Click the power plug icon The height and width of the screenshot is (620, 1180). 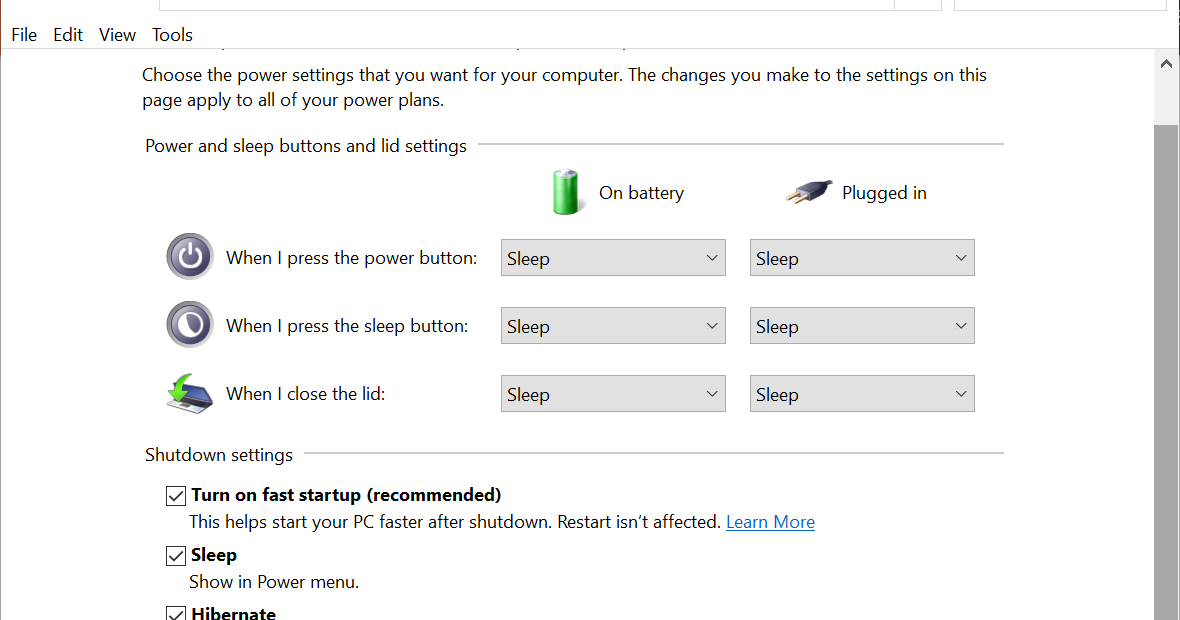[809, 192]
